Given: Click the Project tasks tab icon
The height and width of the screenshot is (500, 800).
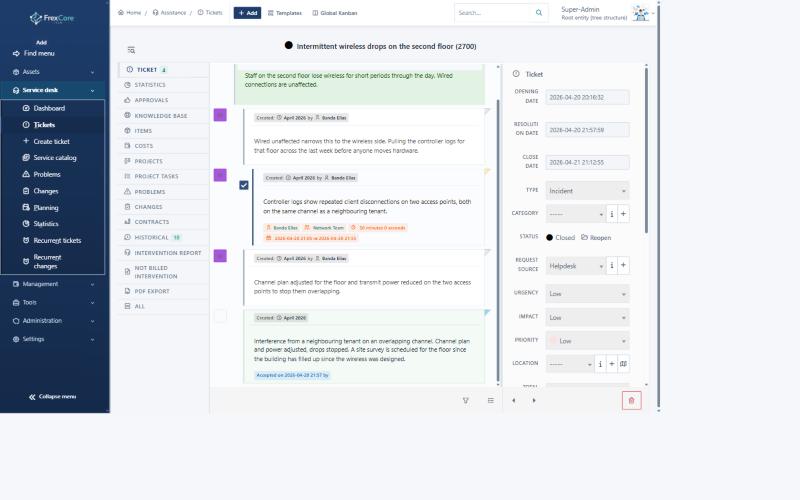Looking at the screenshot, I should [x=128, y=176].
